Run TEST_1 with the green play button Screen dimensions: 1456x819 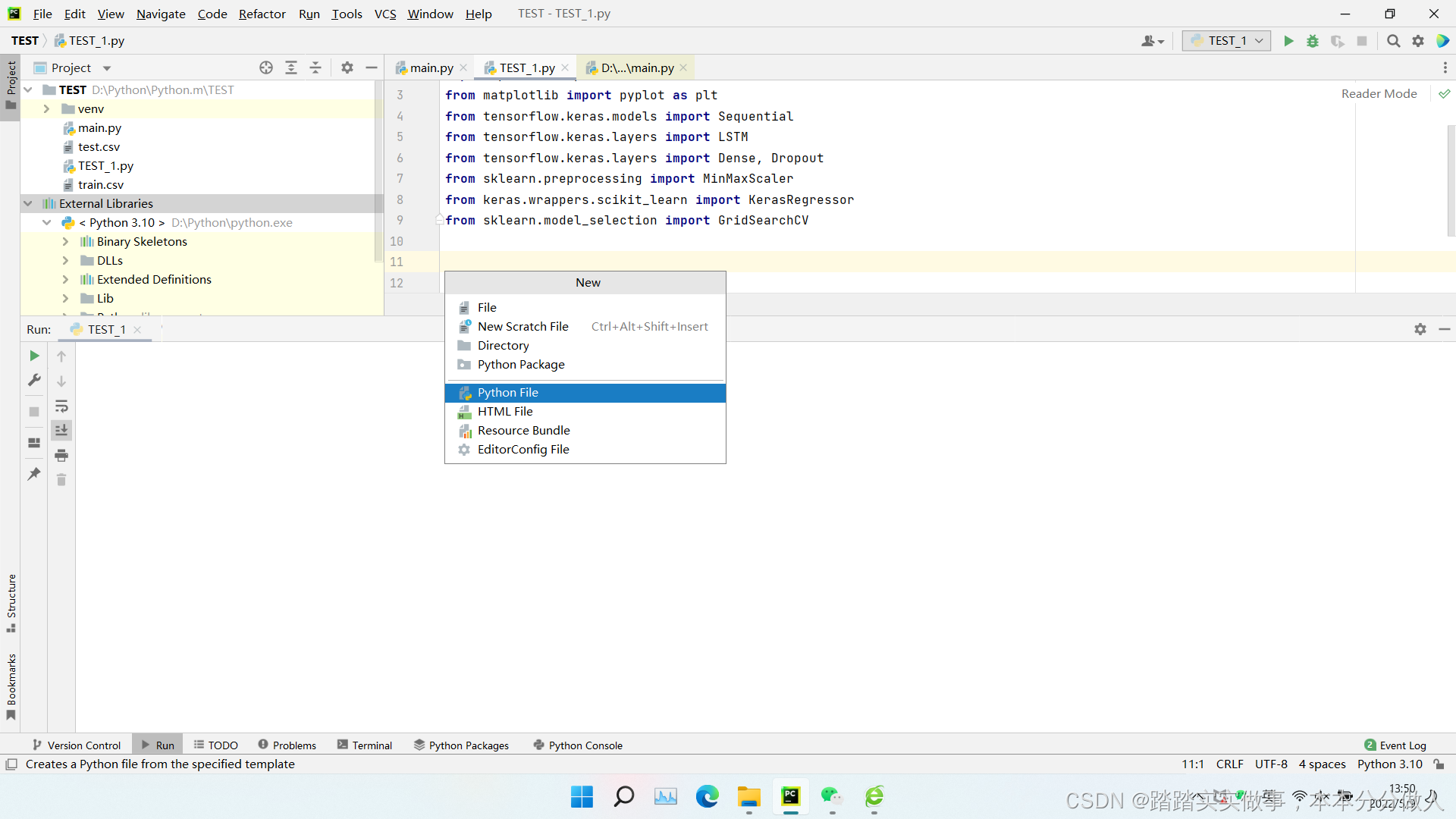[1288, 41]
